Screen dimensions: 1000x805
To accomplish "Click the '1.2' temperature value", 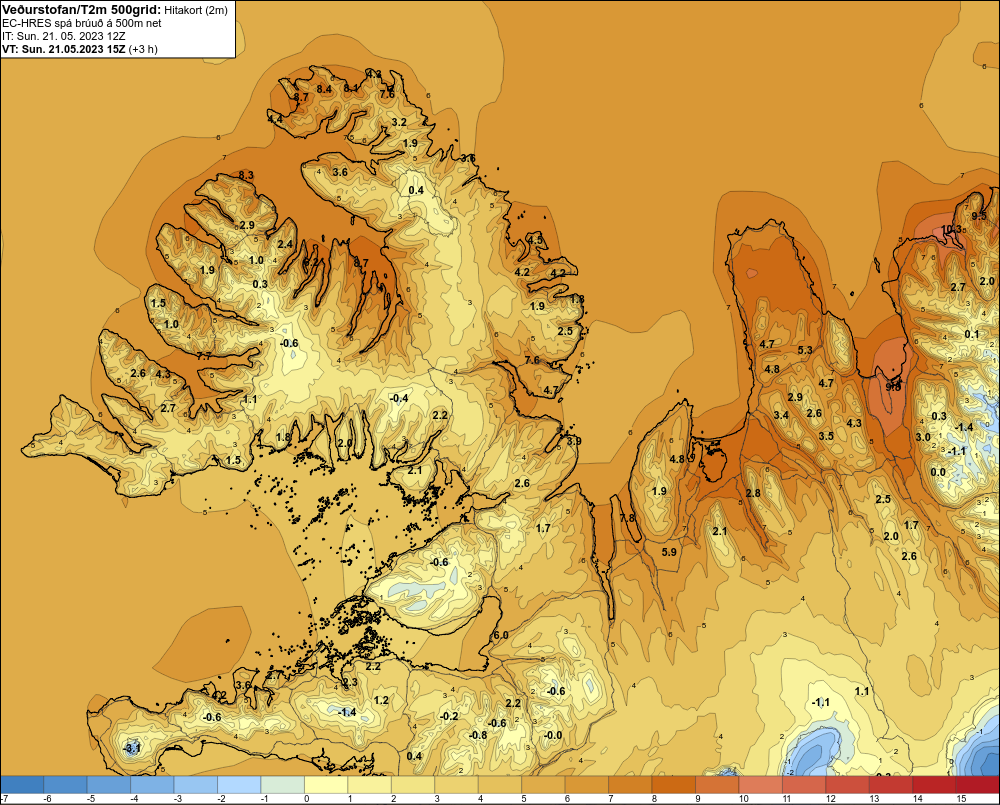I will 381,700.
